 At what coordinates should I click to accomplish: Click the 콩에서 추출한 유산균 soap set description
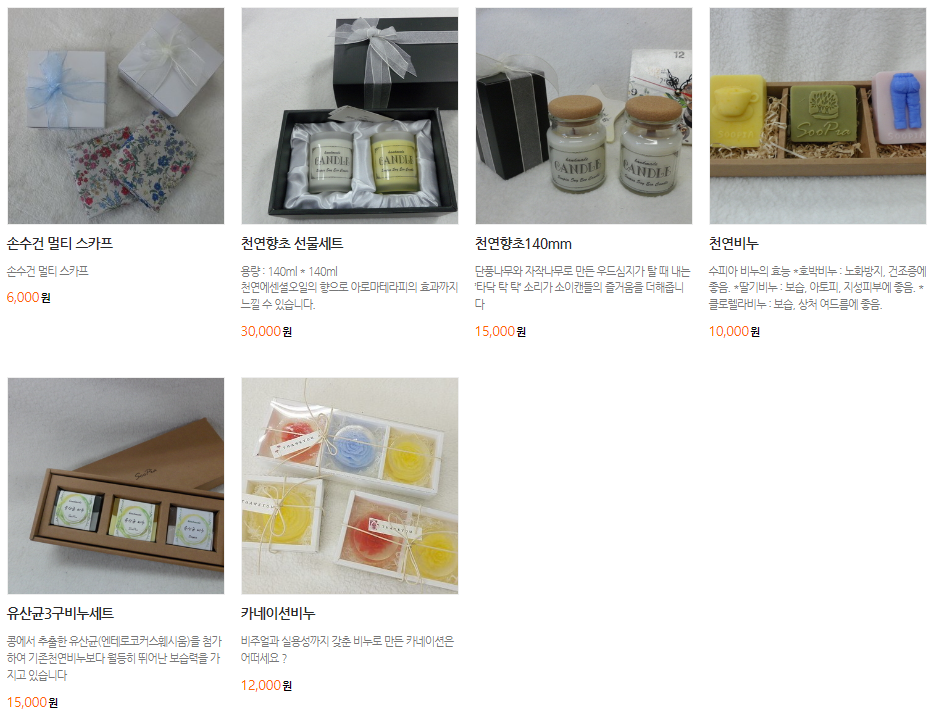(114, 658)
